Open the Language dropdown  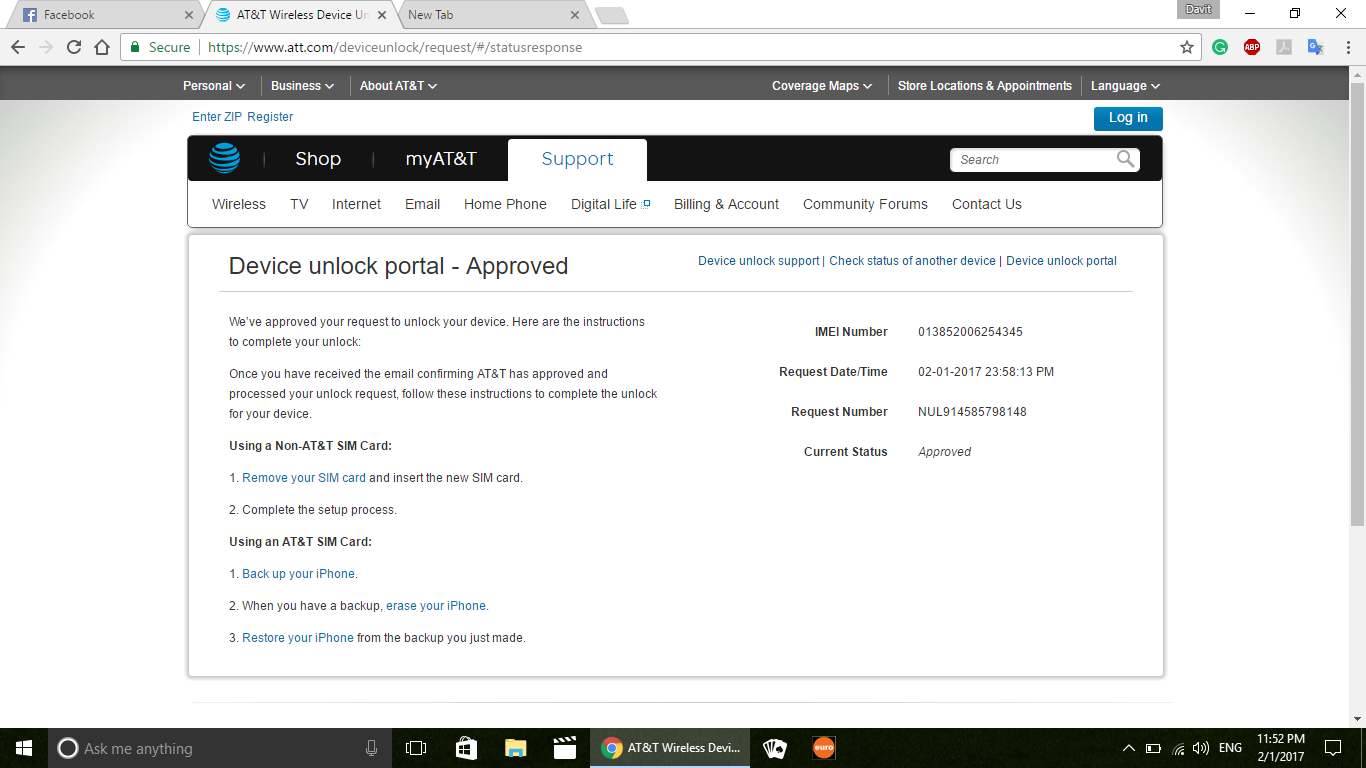(1125, 86)
